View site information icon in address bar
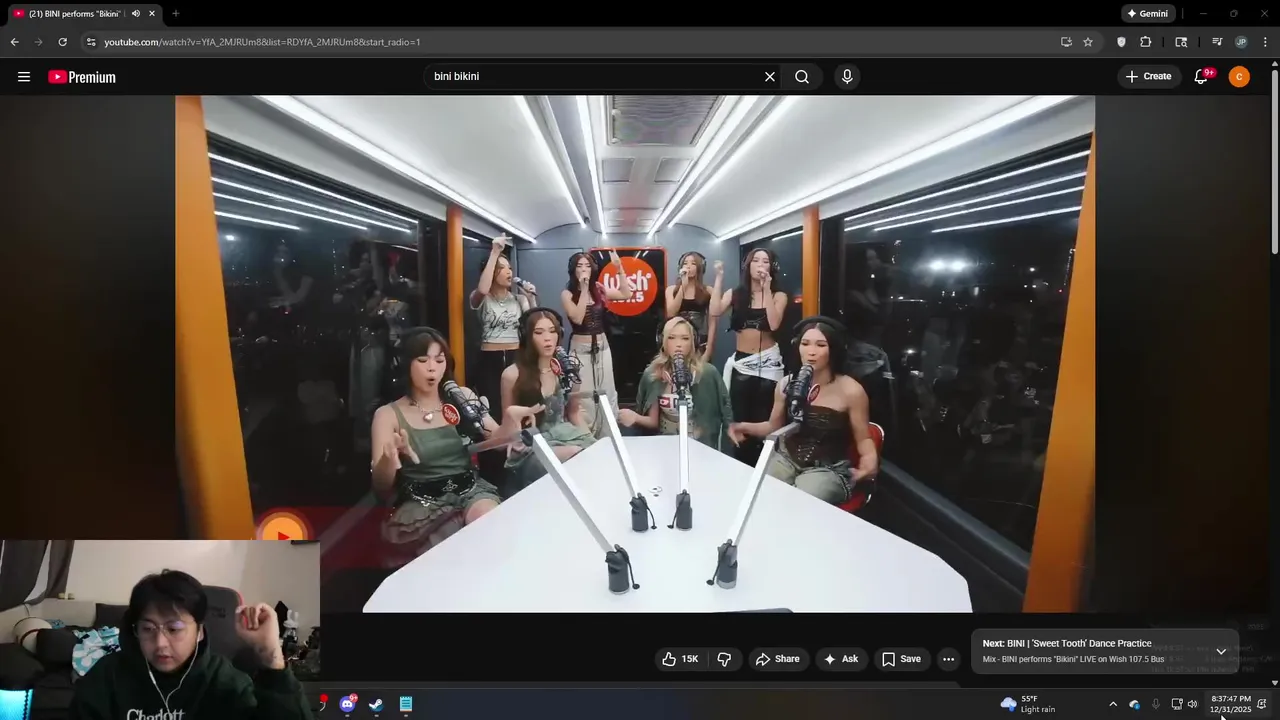The width and height of the screenshot is (1280, 720). click(x=91, y=42)
